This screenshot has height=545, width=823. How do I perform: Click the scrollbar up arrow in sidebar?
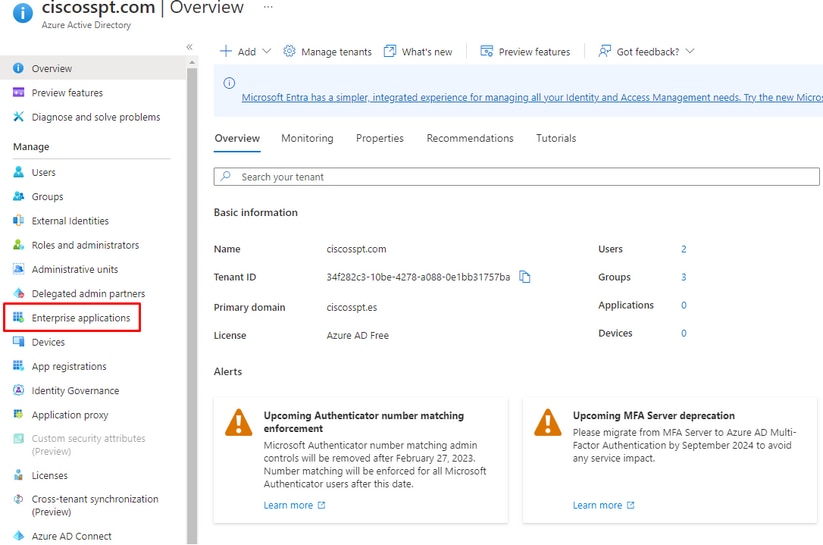(192, 62)
